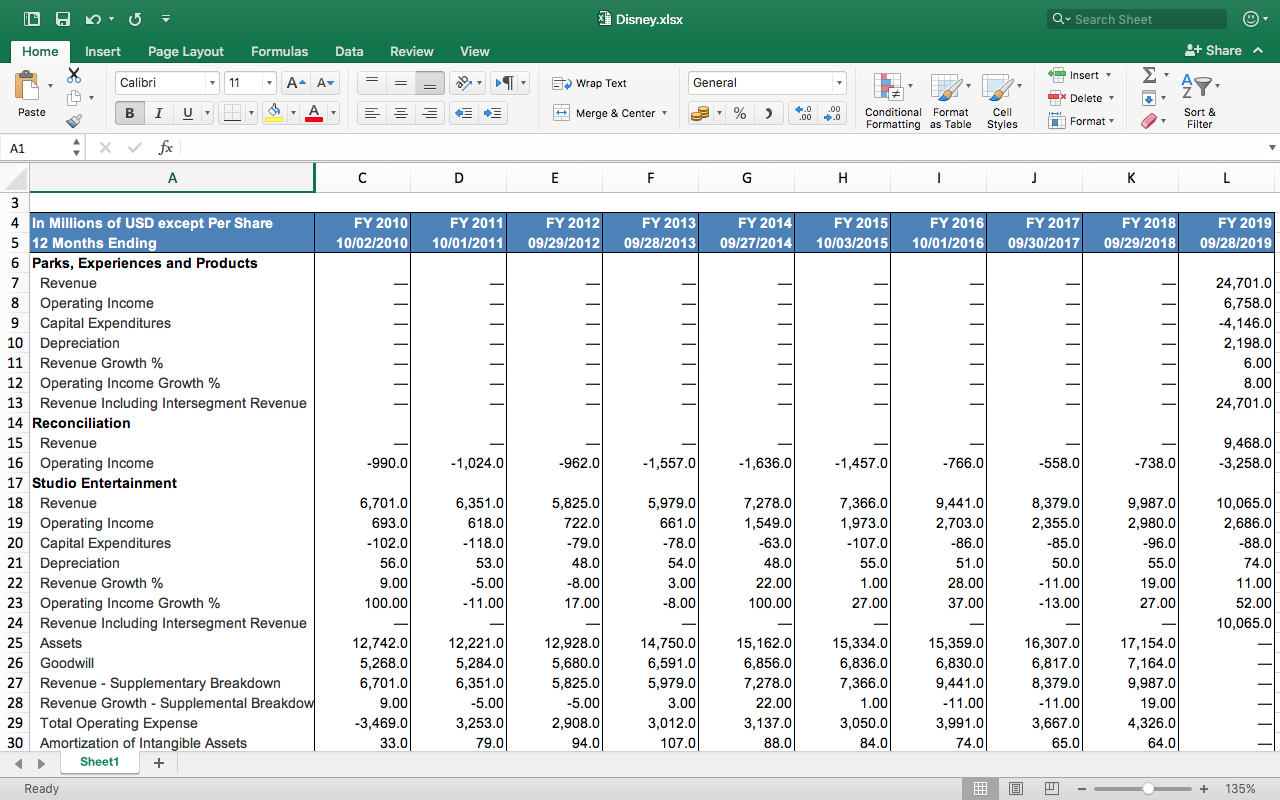Click the Clear eraser icon

pyautogui.click(x=1149, y=121)
